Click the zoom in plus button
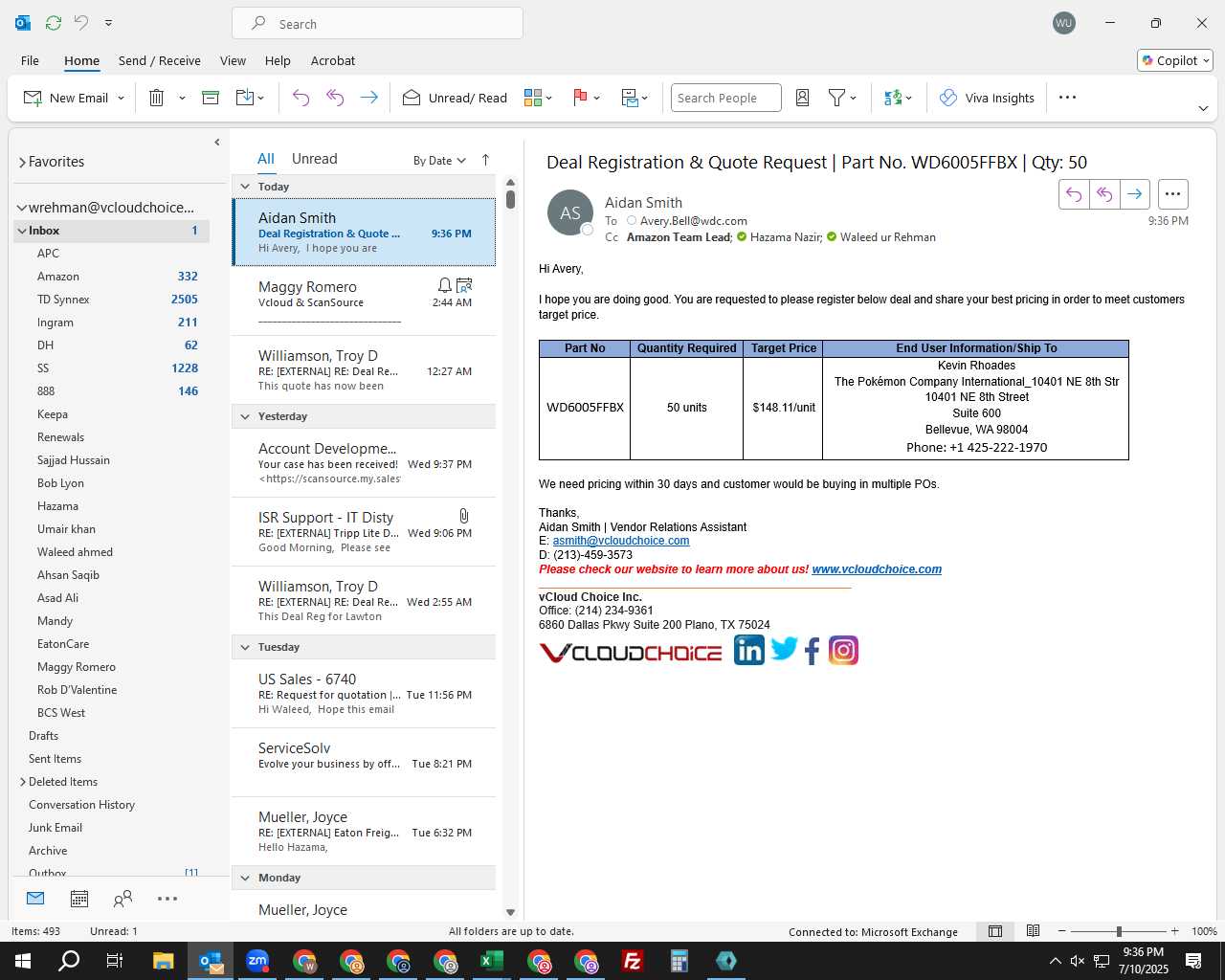This screenshot has width=1225, height=980. (1174, 931)
